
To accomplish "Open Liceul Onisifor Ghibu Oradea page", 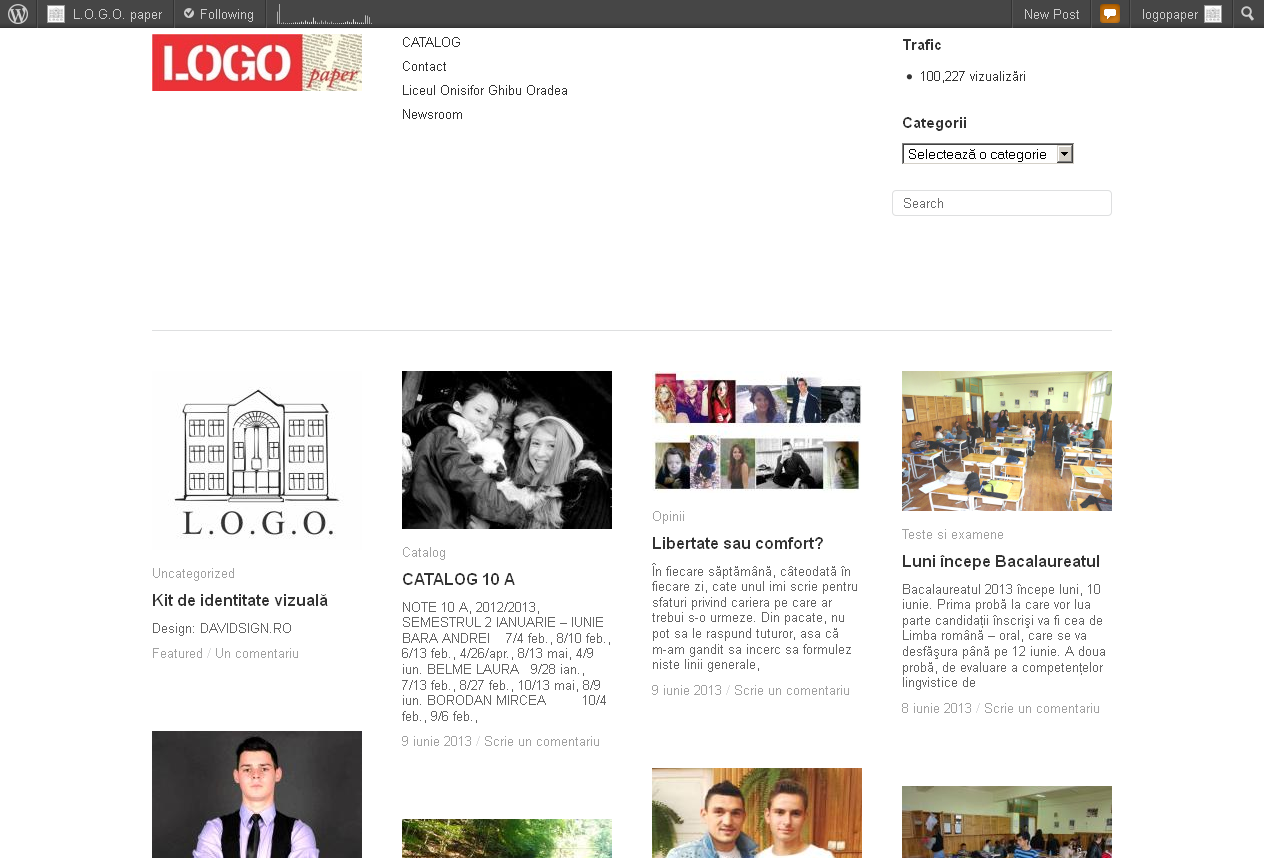I will 485,90.
